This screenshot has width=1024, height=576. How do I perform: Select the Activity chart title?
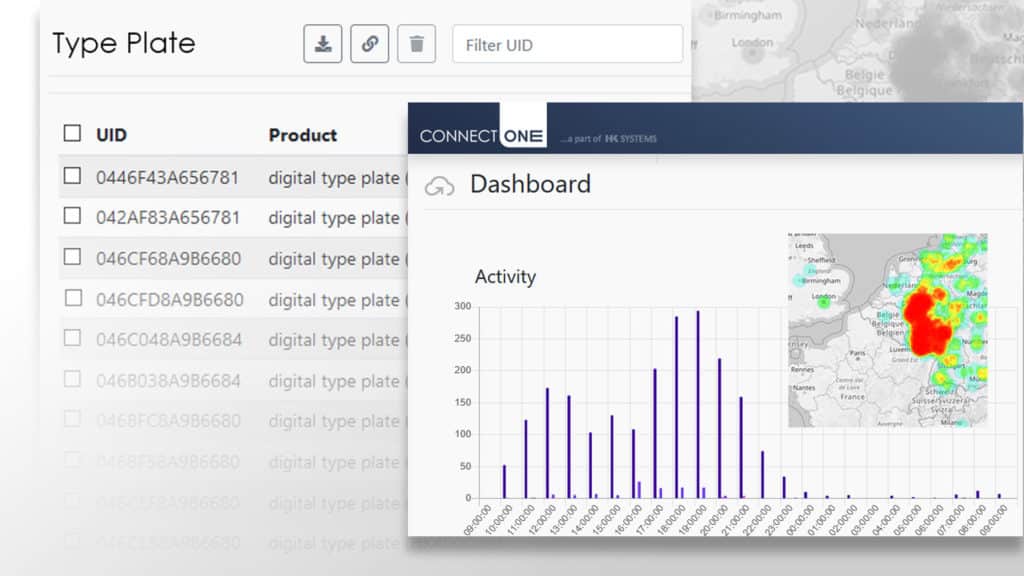[x=505, y=277]
